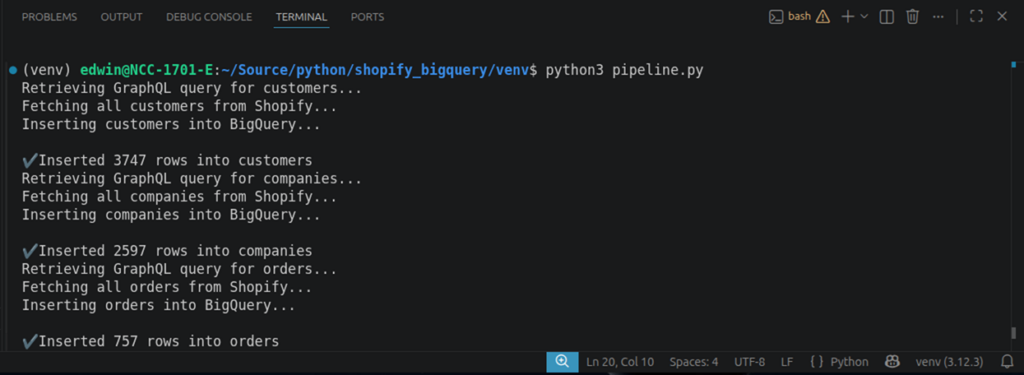Open the PORTS tab
1024x375 pixels.
[368, 17]
